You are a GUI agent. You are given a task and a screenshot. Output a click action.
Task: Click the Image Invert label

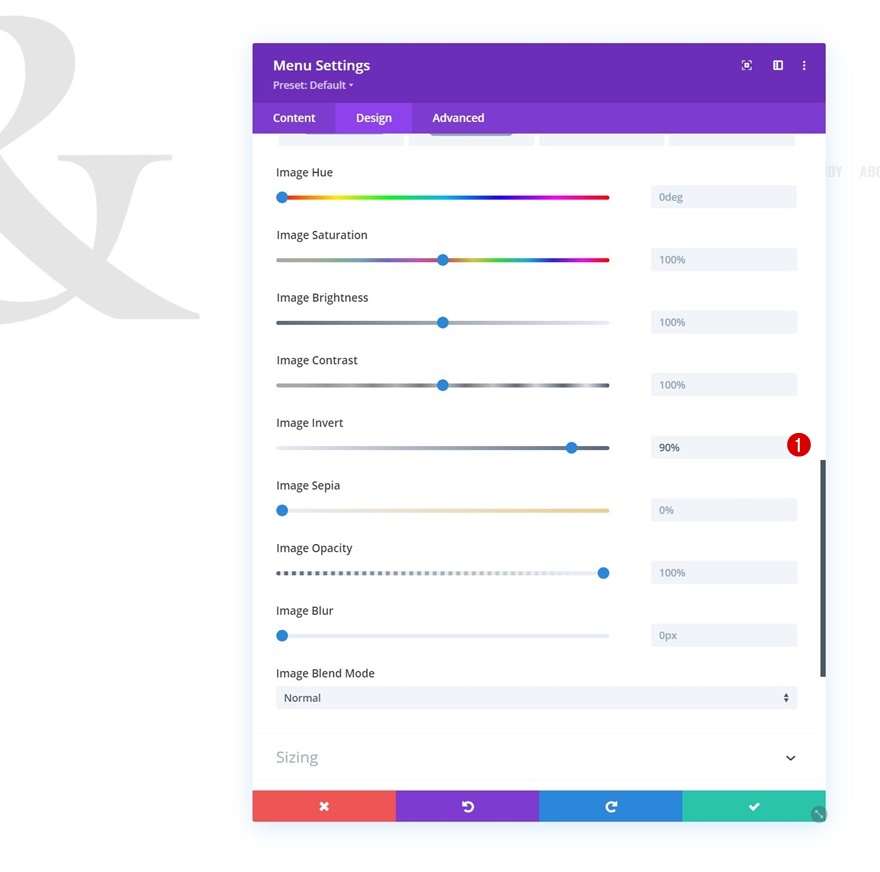309,423
